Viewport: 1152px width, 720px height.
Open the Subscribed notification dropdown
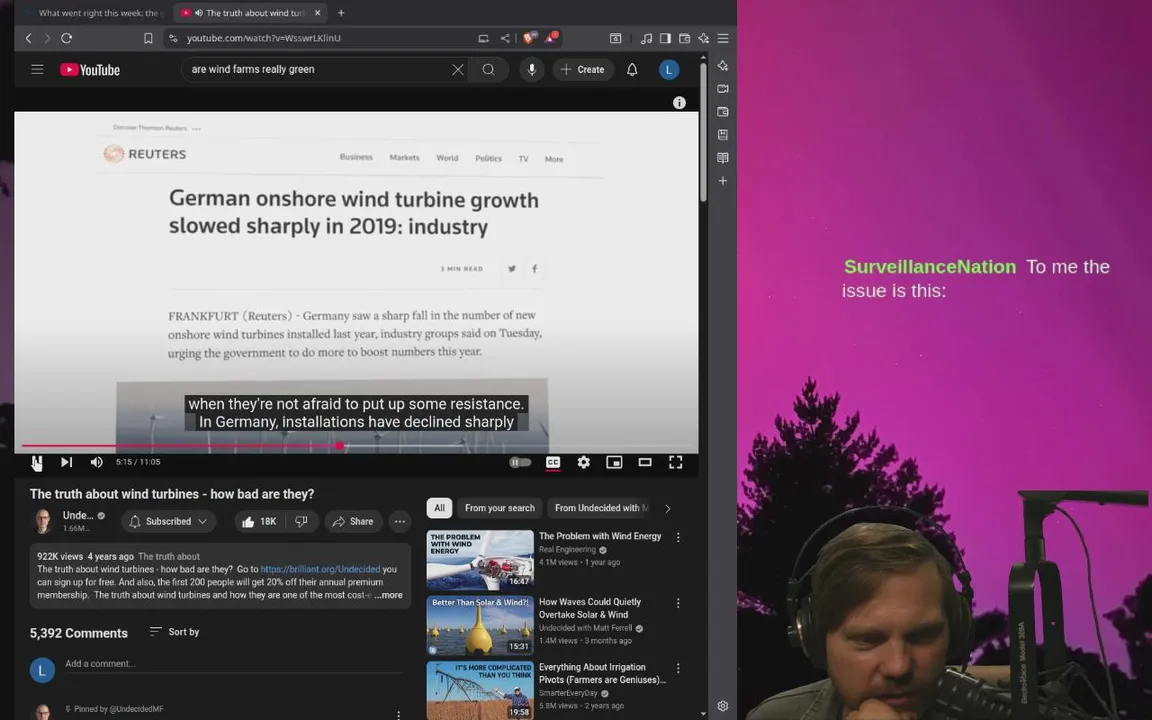tap(169, 522)
